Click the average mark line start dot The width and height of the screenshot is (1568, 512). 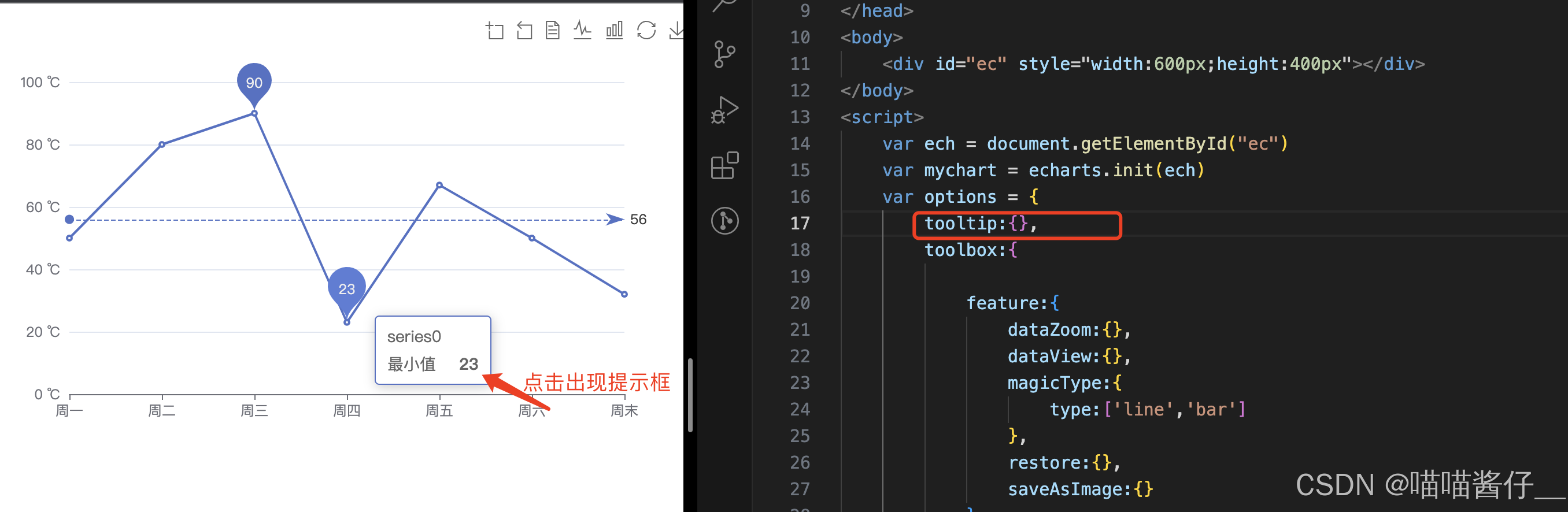(x=69, y=220)
